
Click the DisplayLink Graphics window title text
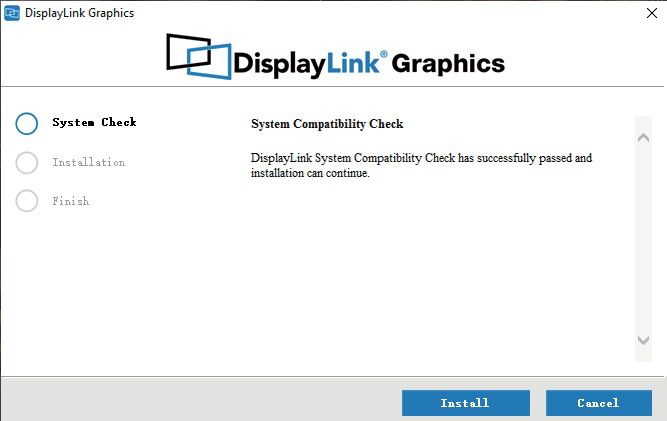pos(80,13)
